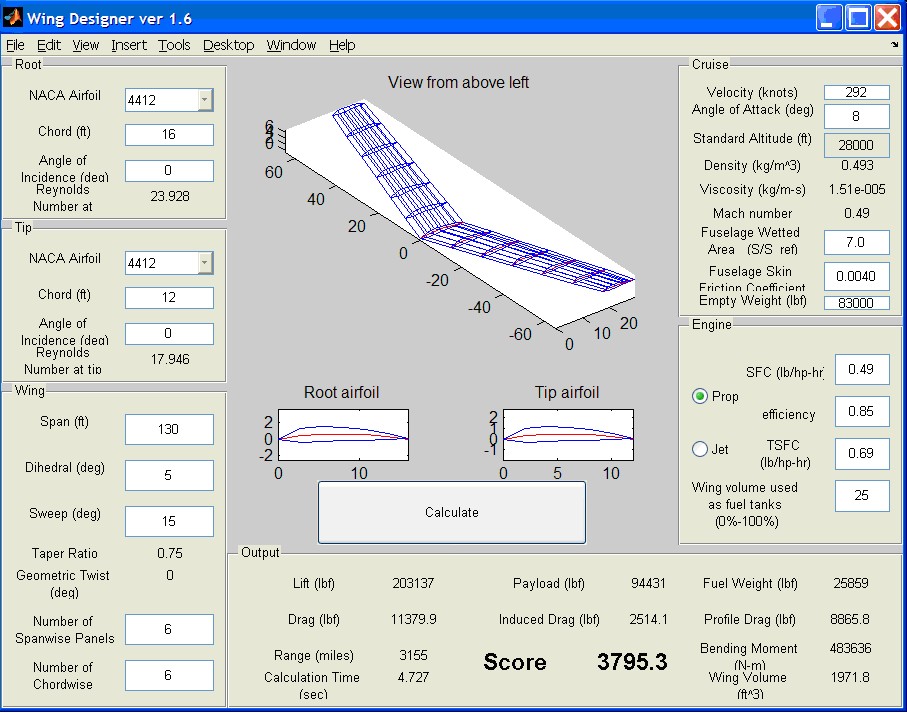Click the Velocity (knots) field
This screenshot has width=907, height=713.
pyautogui.click(x=856, y=91)
